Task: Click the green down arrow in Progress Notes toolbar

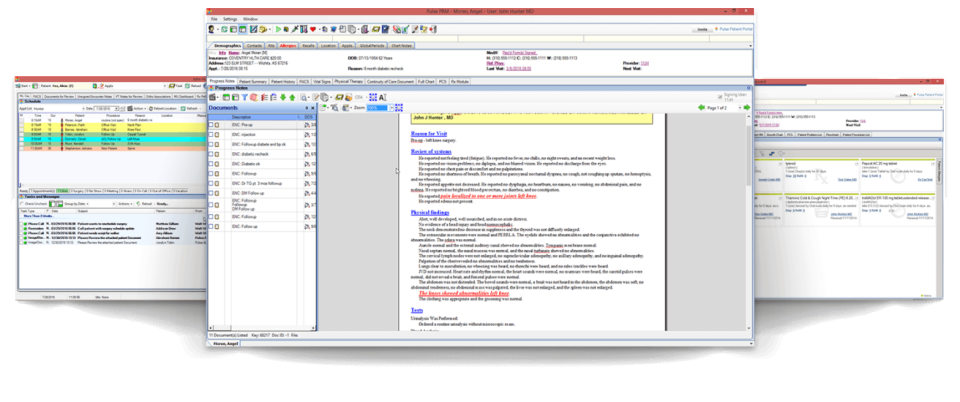Action: point(283,97)
